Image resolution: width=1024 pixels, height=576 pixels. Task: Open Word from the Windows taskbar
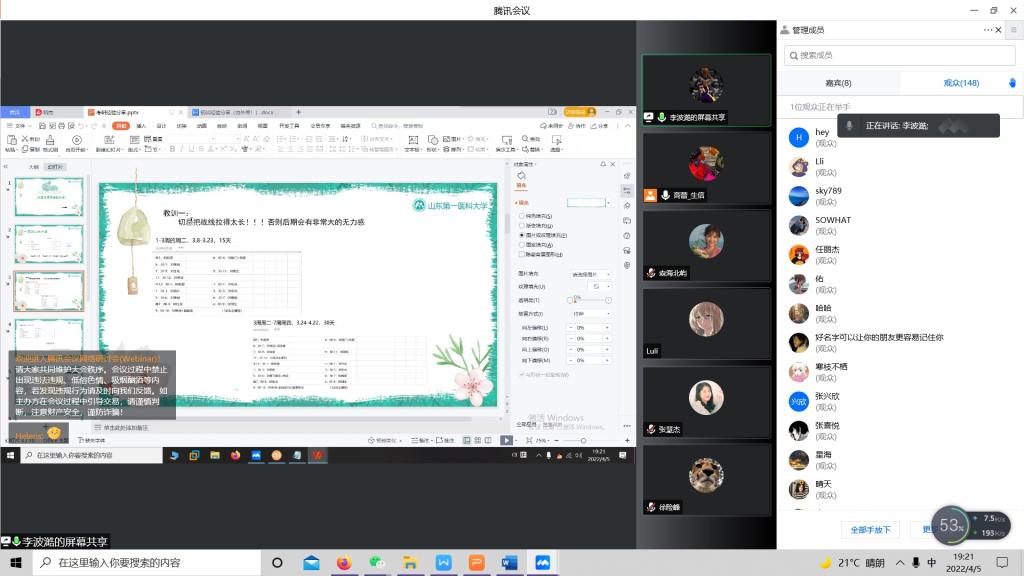[x=509, y=563]
